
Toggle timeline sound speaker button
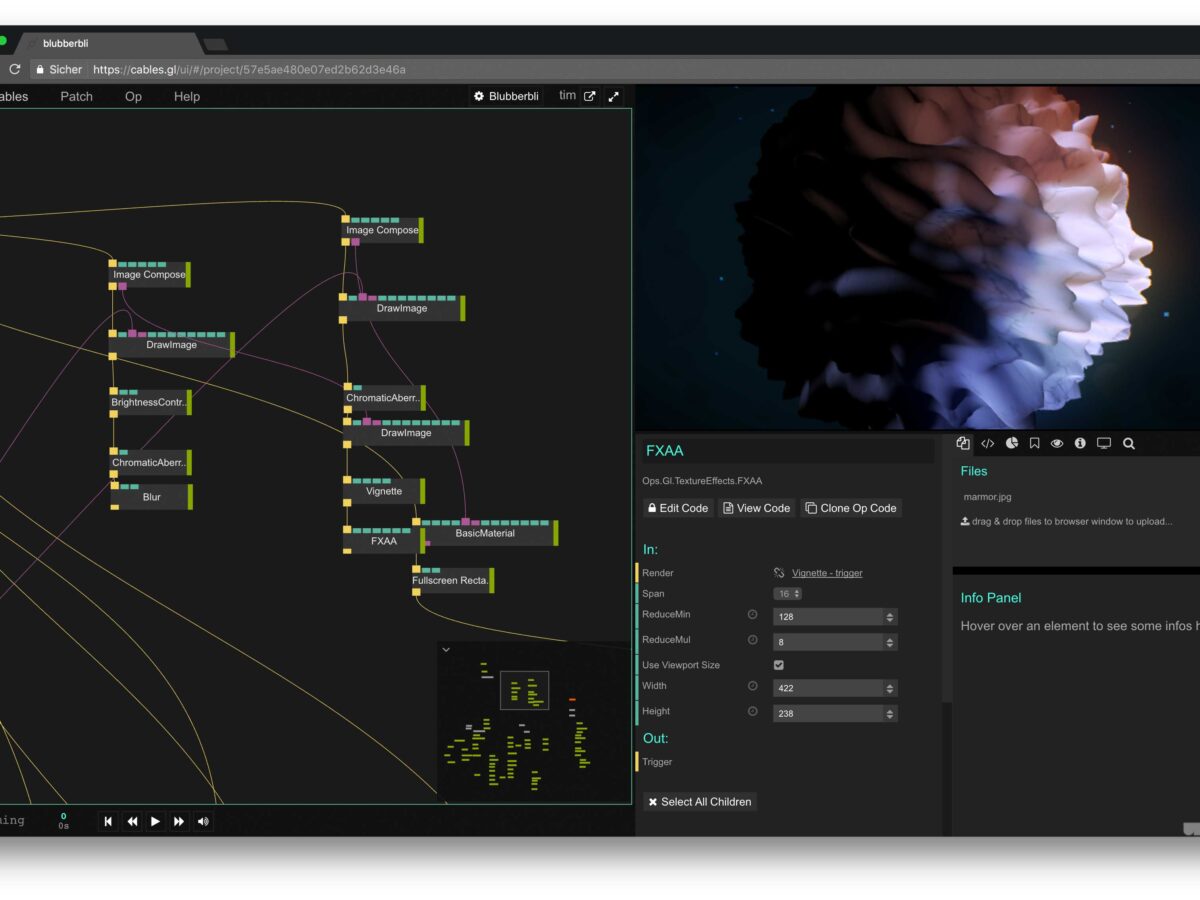(x=203, y=821)
